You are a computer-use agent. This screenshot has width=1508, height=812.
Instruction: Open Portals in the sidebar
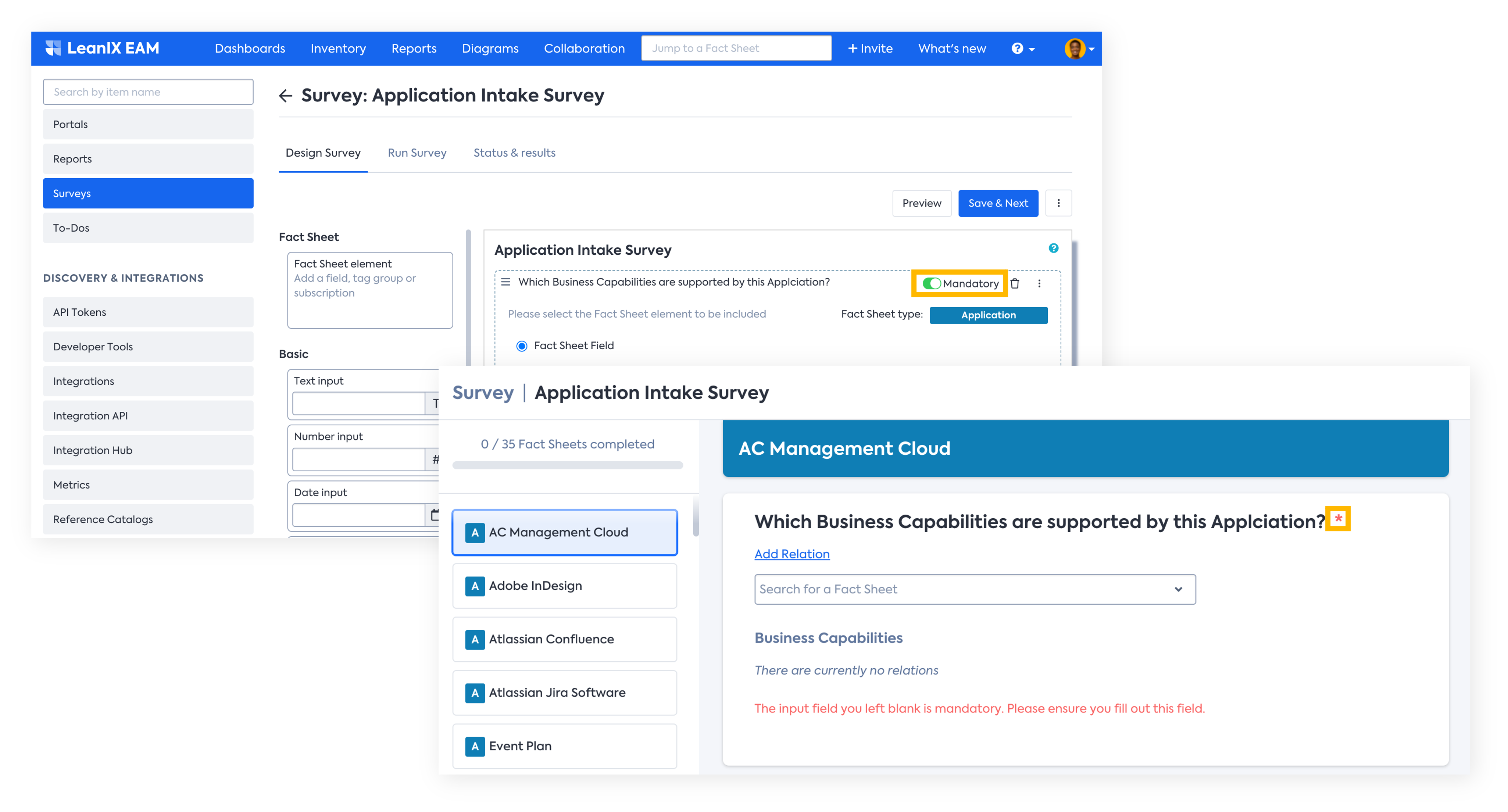148,124
